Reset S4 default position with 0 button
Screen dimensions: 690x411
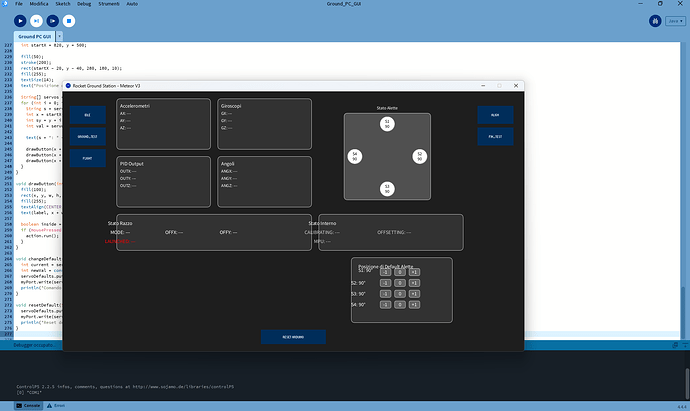point(400,305)
